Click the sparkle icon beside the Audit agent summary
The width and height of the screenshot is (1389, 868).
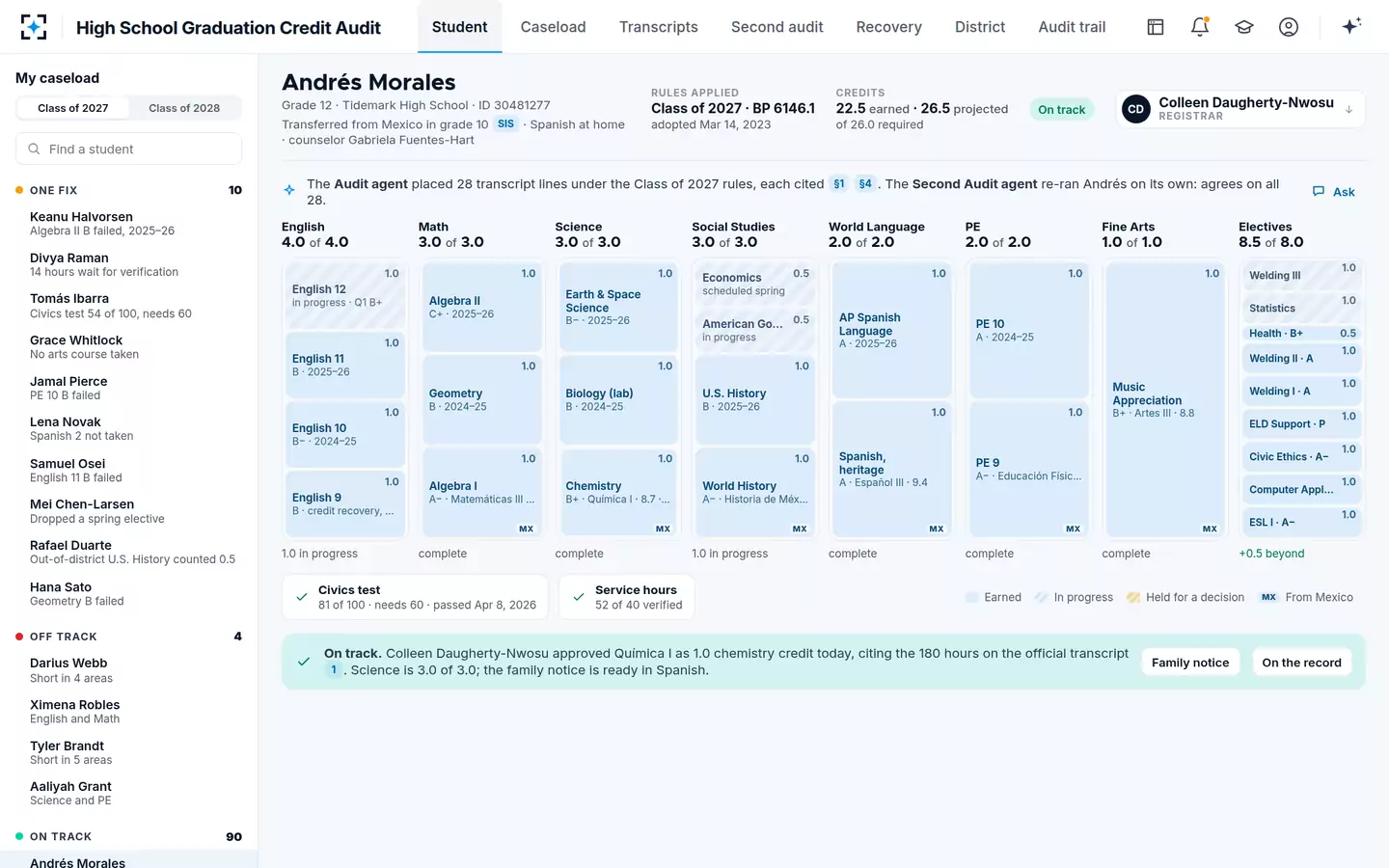289,190
